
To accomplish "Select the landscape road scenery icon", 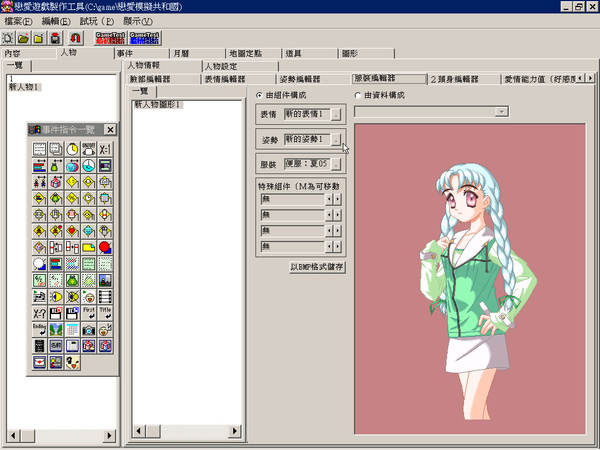I will (x=55, y=330).
